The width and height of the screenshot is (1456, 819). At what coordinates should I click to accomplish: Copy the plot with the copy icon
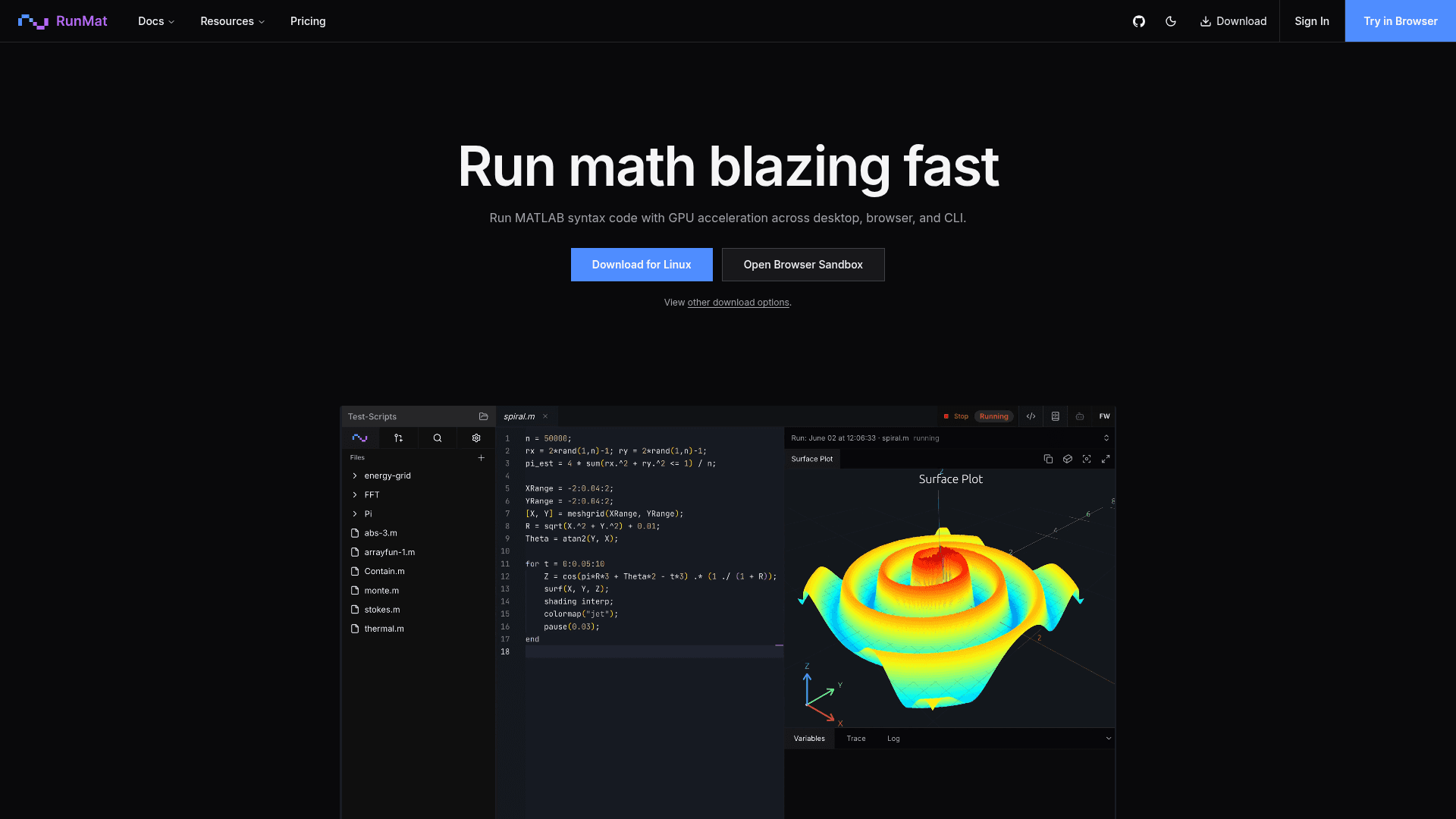1048,459
